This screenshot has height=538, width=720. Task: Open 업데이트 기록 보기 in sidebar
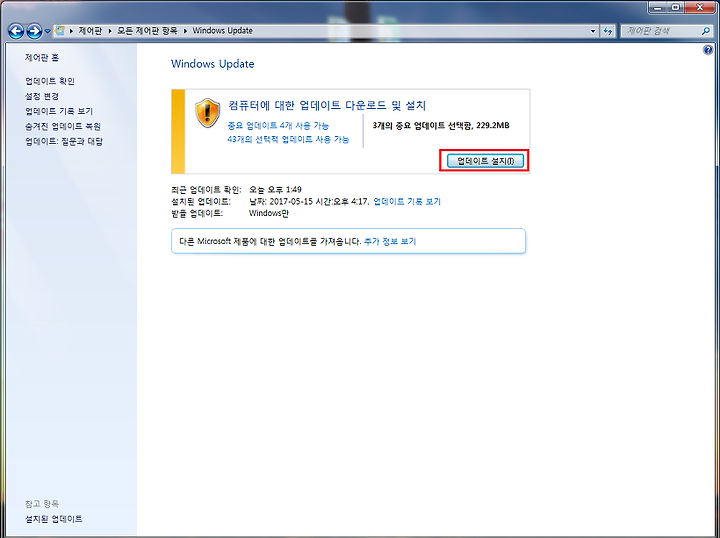click(59, 111)
